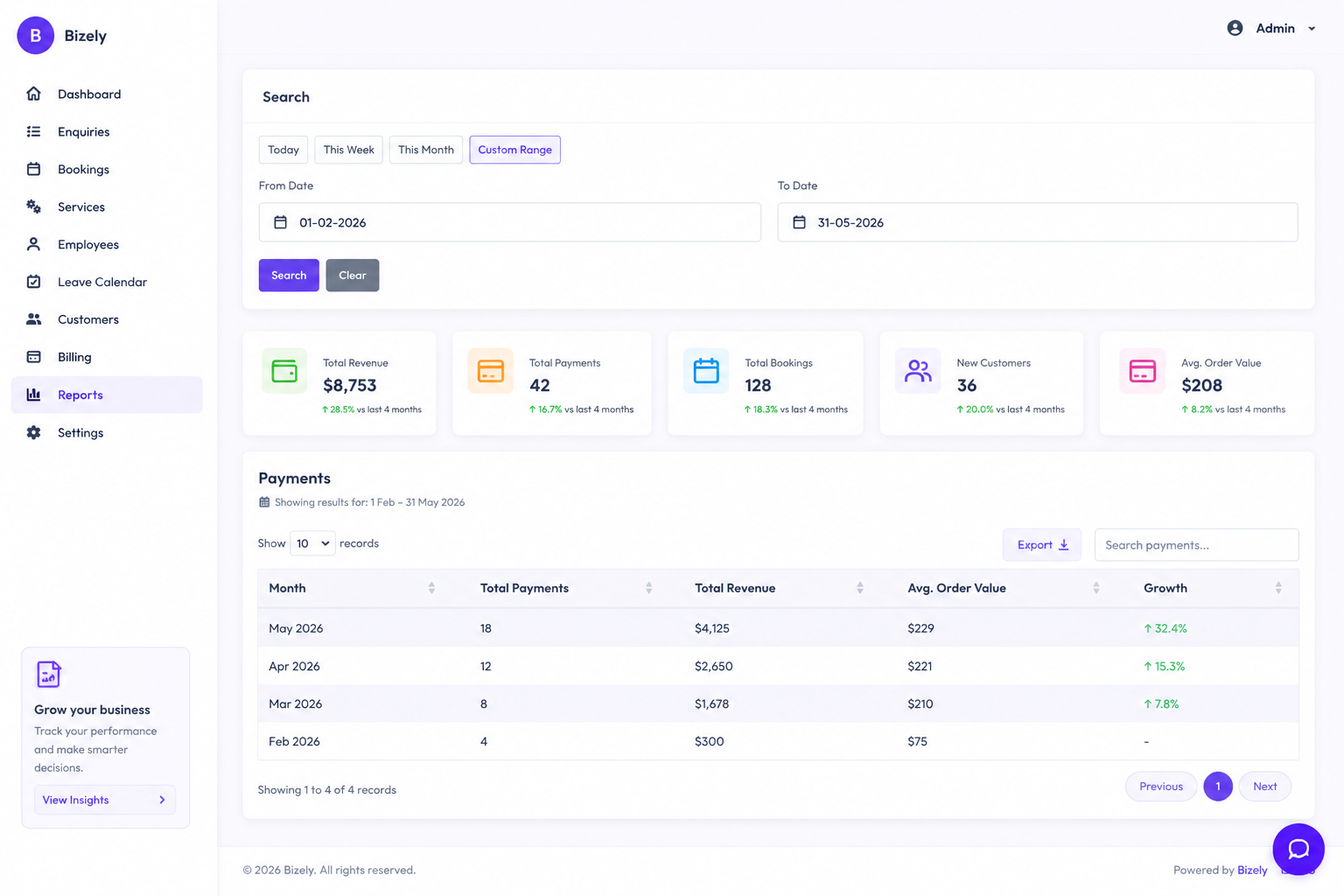The width and height of the screenshot is (1344, 896).
Task: Click the purple Search button
Action: pyautogui.click(x=289, y=276)
